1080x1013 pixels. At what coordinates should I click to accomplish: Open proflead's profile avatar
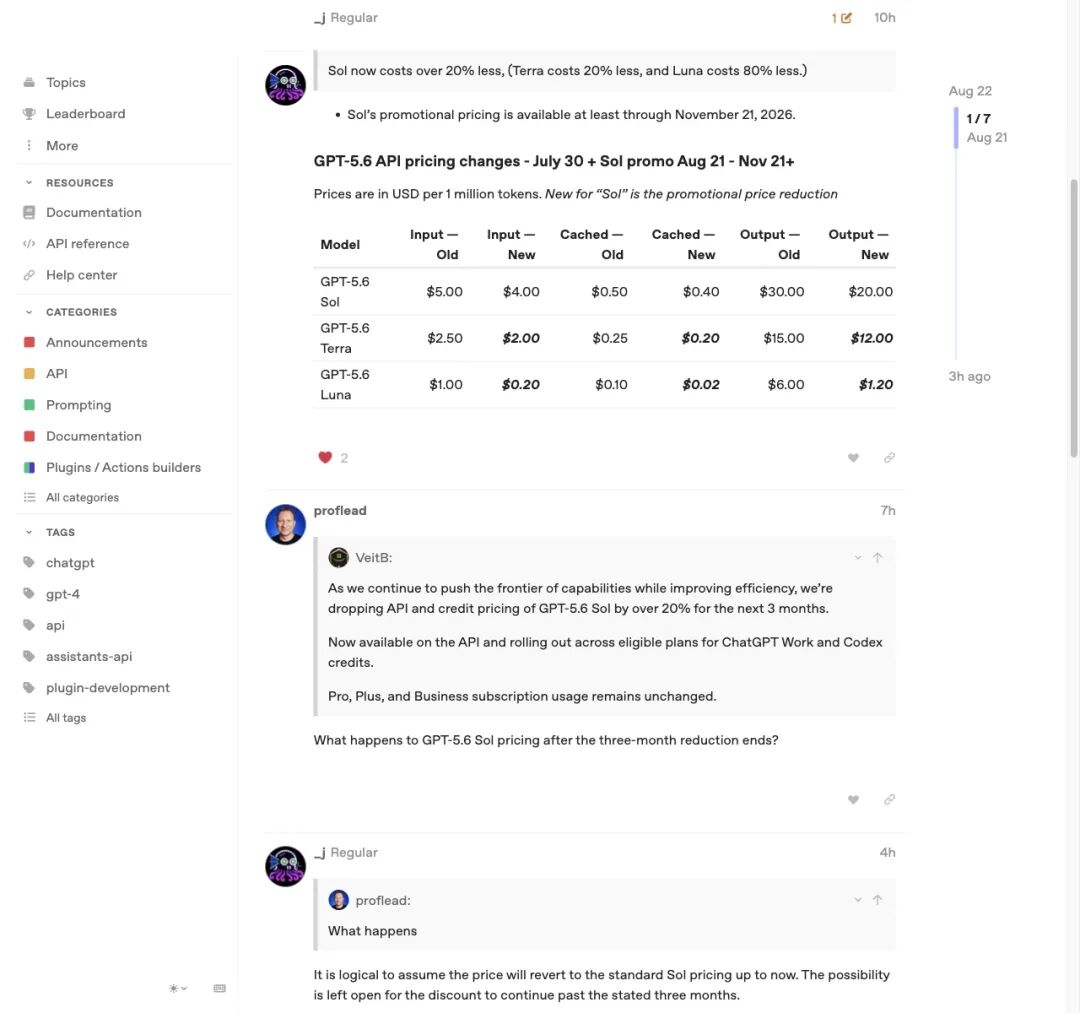285,525
